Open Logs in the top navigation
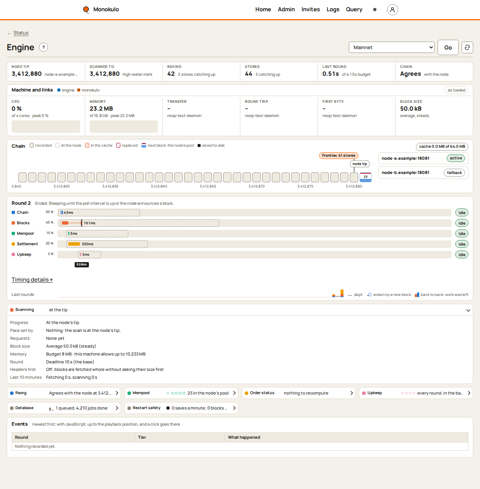Screen dimensions: 480x489 [x=333, y=9]
